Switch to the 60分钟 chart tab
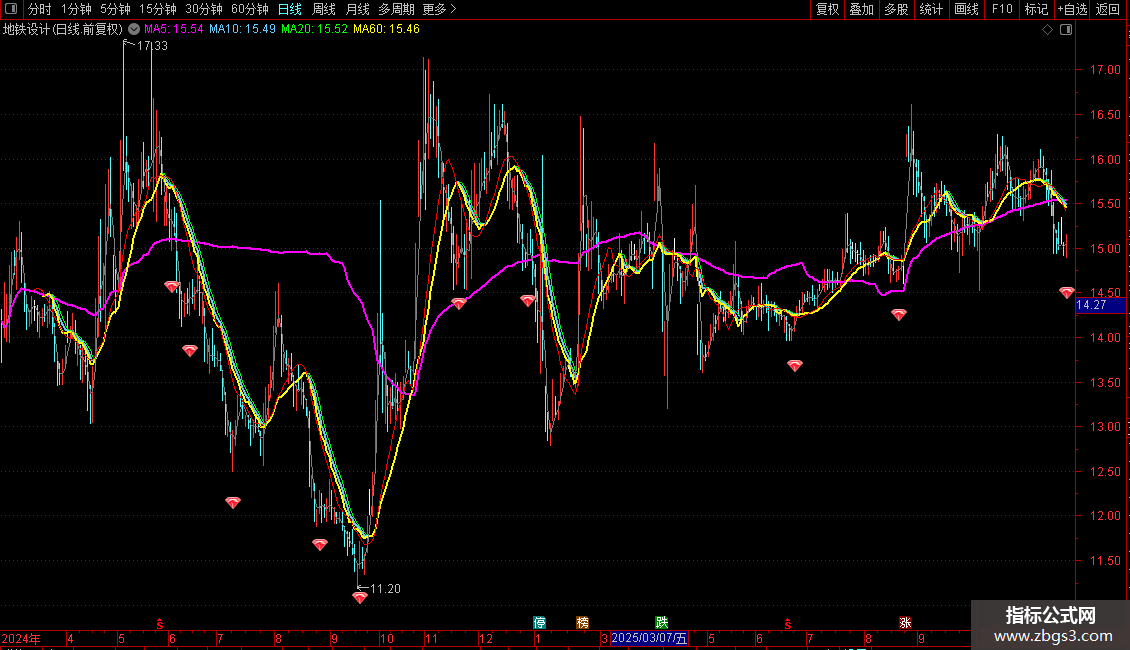The width and height of the screenshot is (1130, 650). (x=249, y=9)
